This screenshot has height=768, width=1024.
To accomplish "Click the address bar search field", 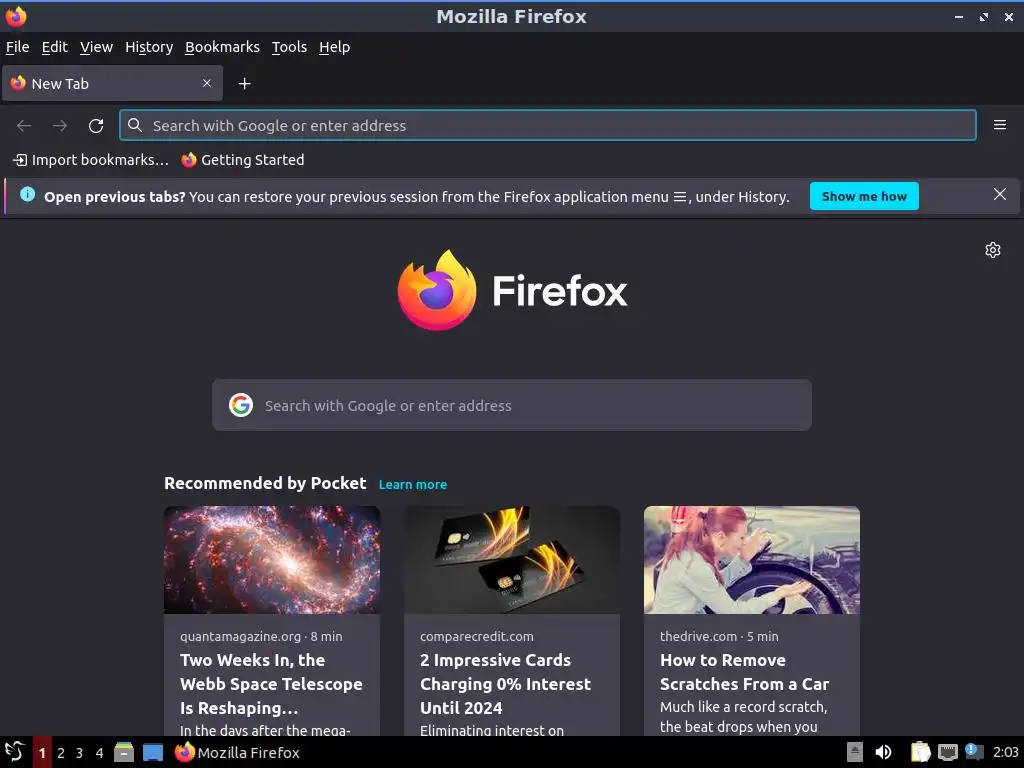I will point(548,125).
